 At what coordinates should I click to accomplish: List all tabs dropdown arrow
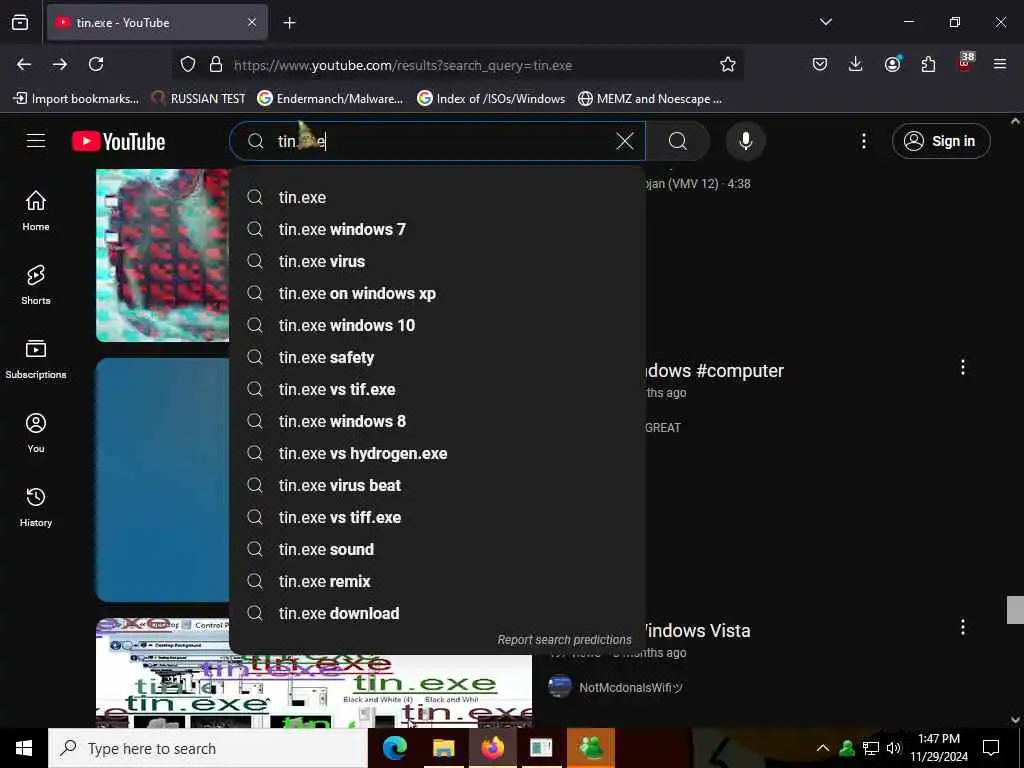coord(825,22)
